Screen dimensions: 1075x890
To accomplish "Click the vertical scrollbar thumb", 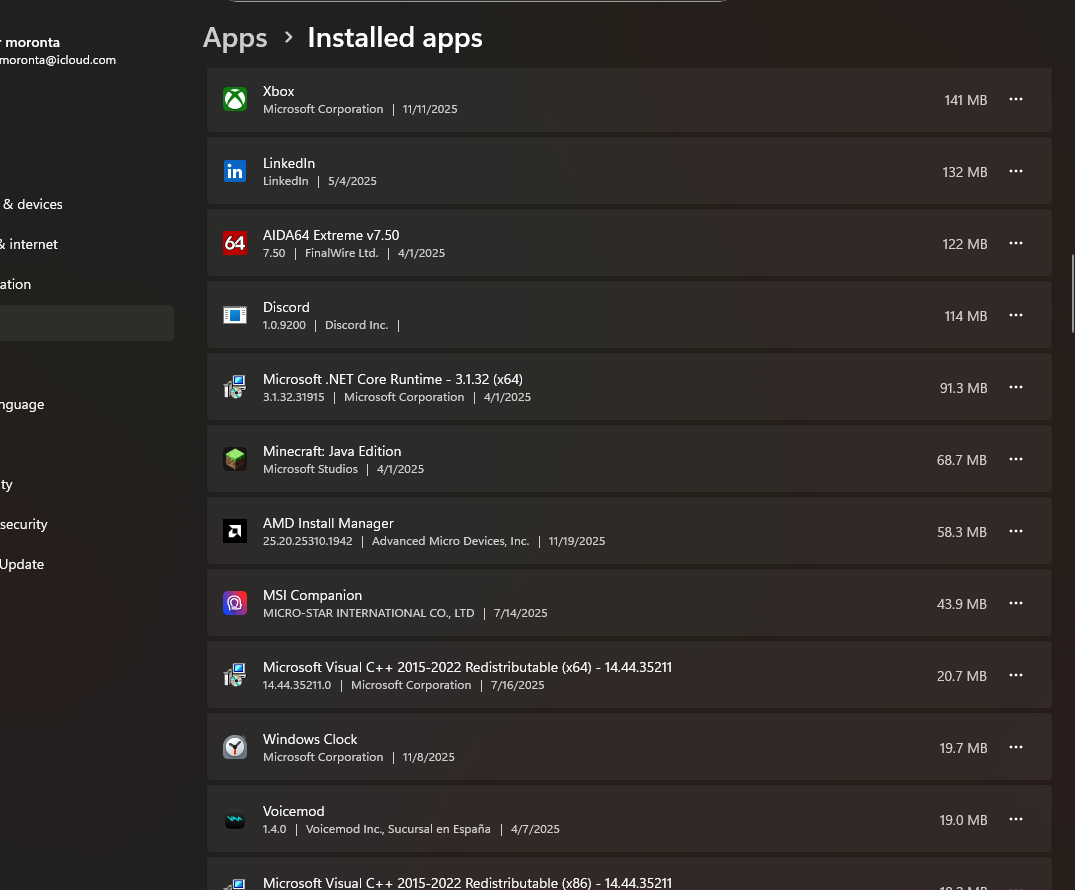I will coord(1072,292).
